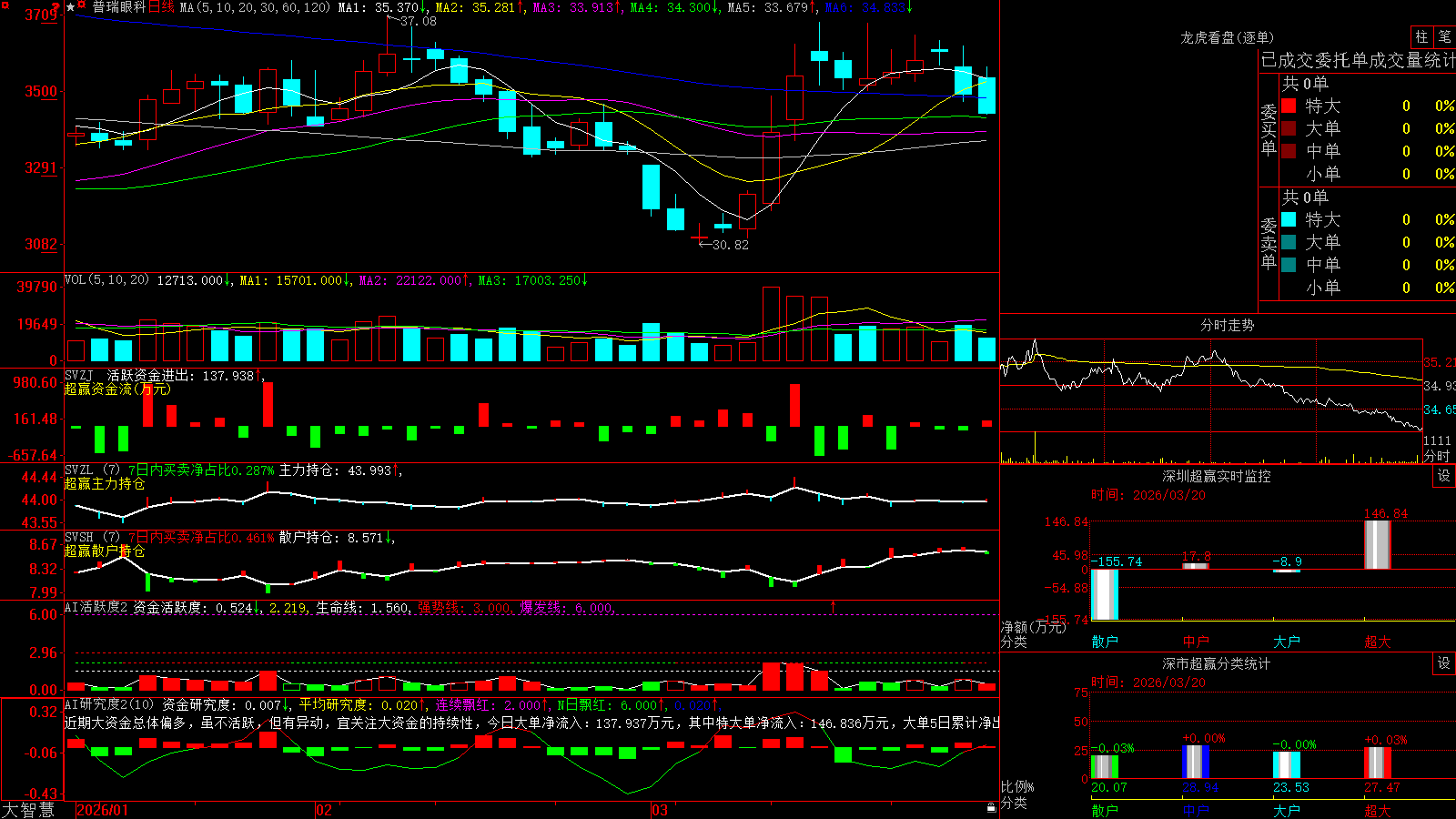The width and height of the screenshot is (1456, 819).
Task: Click the red 特大 buy-order color swatch
Action: click(1289, 106)
